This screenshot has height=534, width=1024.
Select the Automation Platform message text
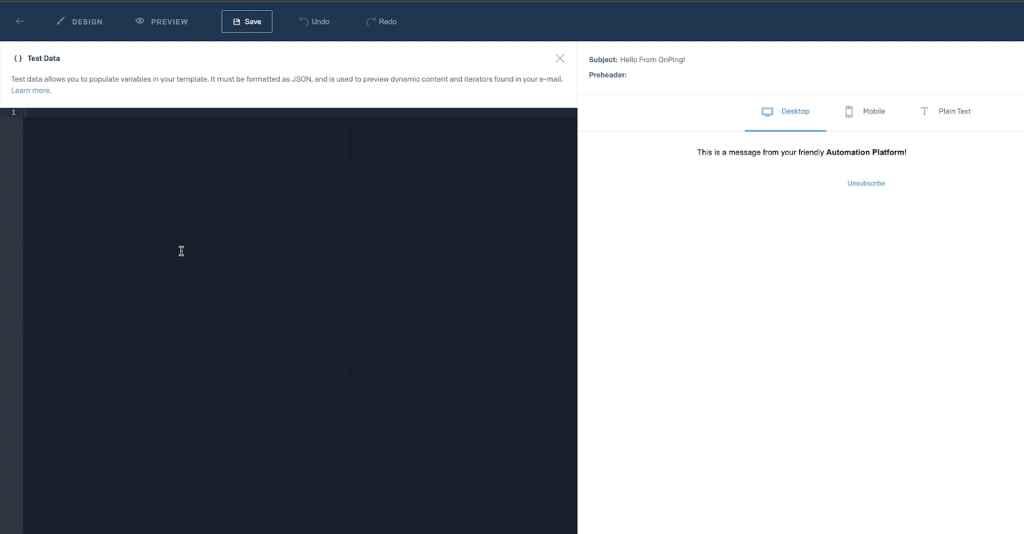coord(801,152)
